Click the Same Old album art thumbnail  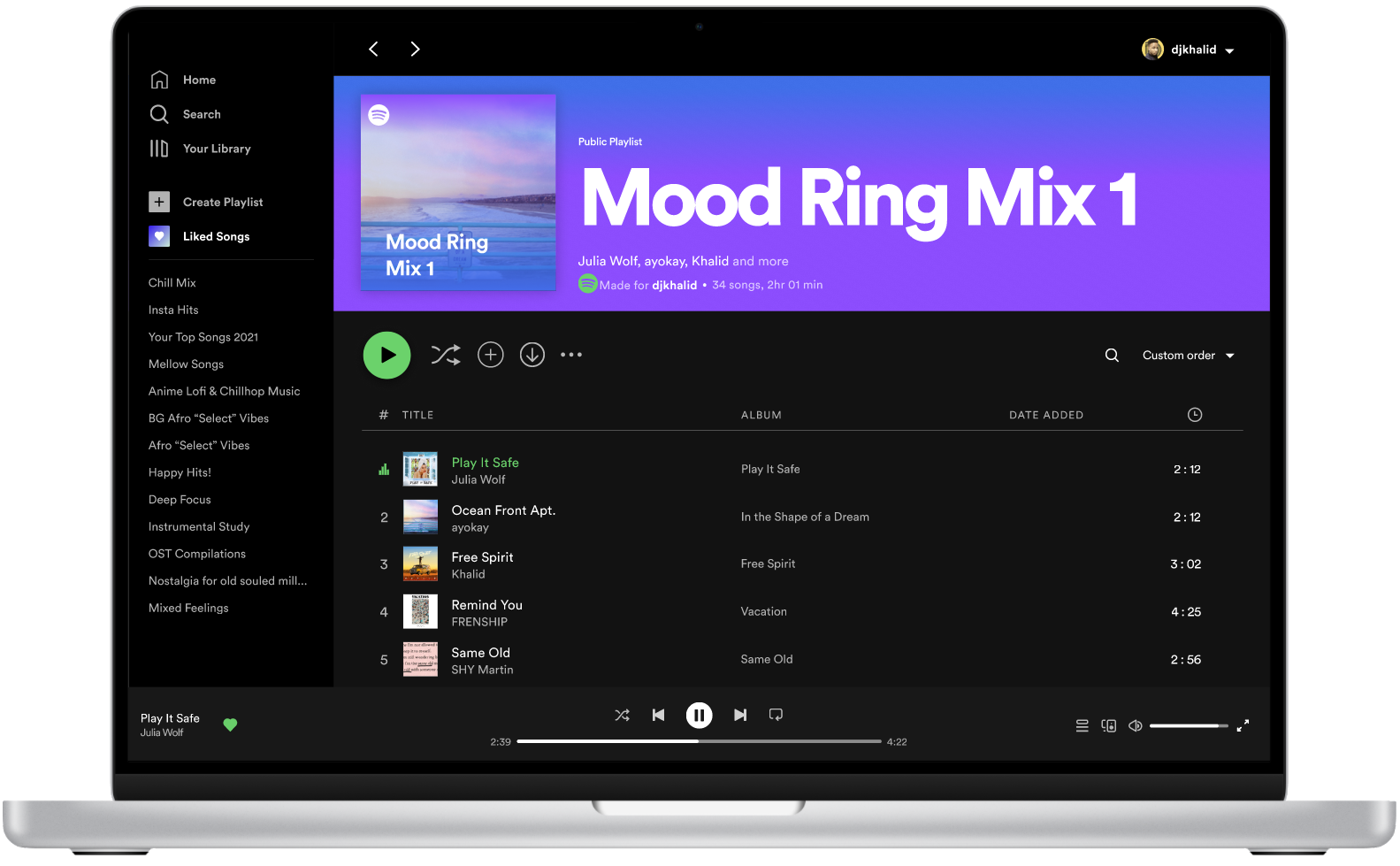(x=420, y=659)
